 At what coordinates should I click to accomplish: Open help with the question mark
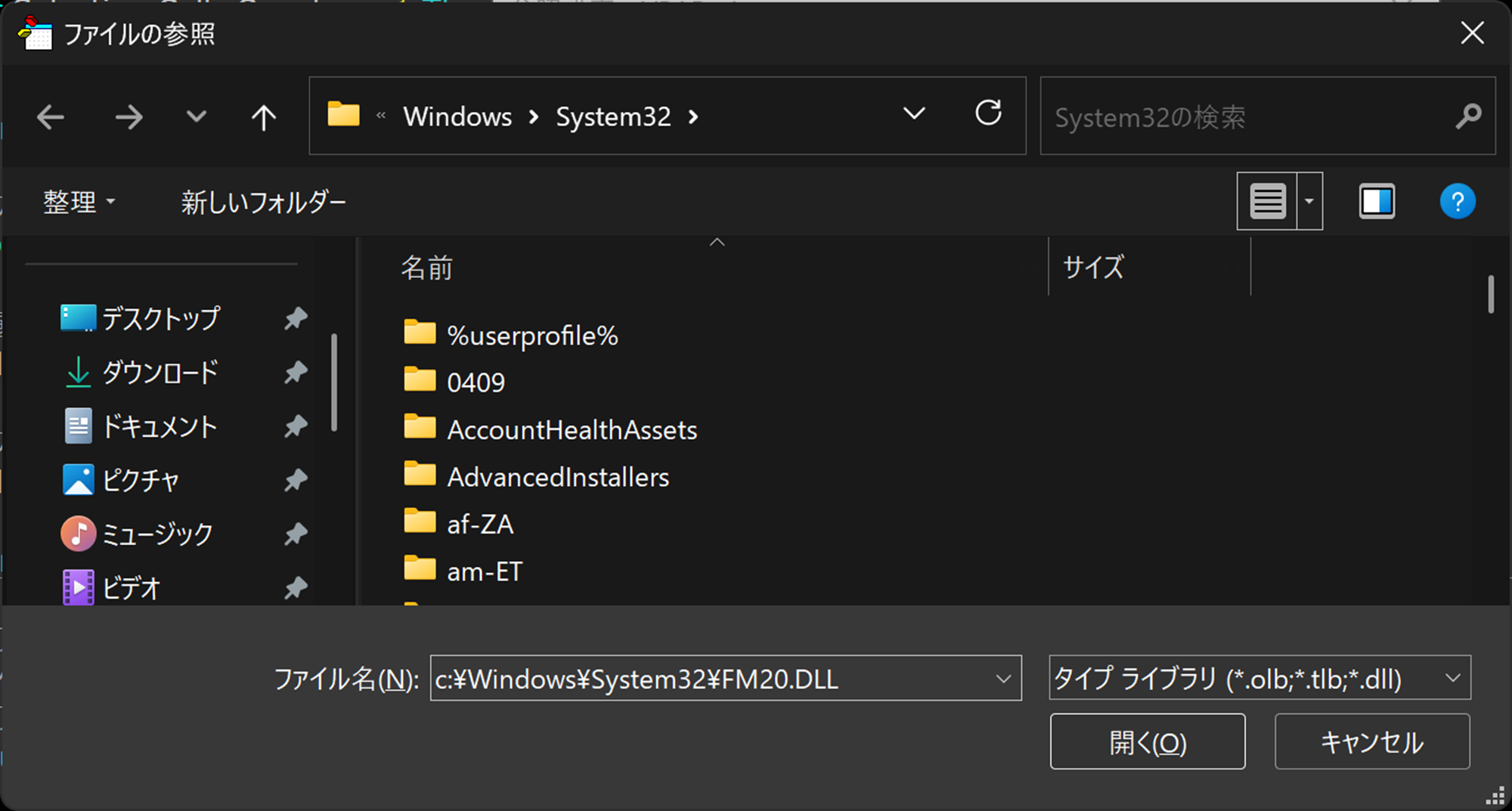click(1458, 202)
